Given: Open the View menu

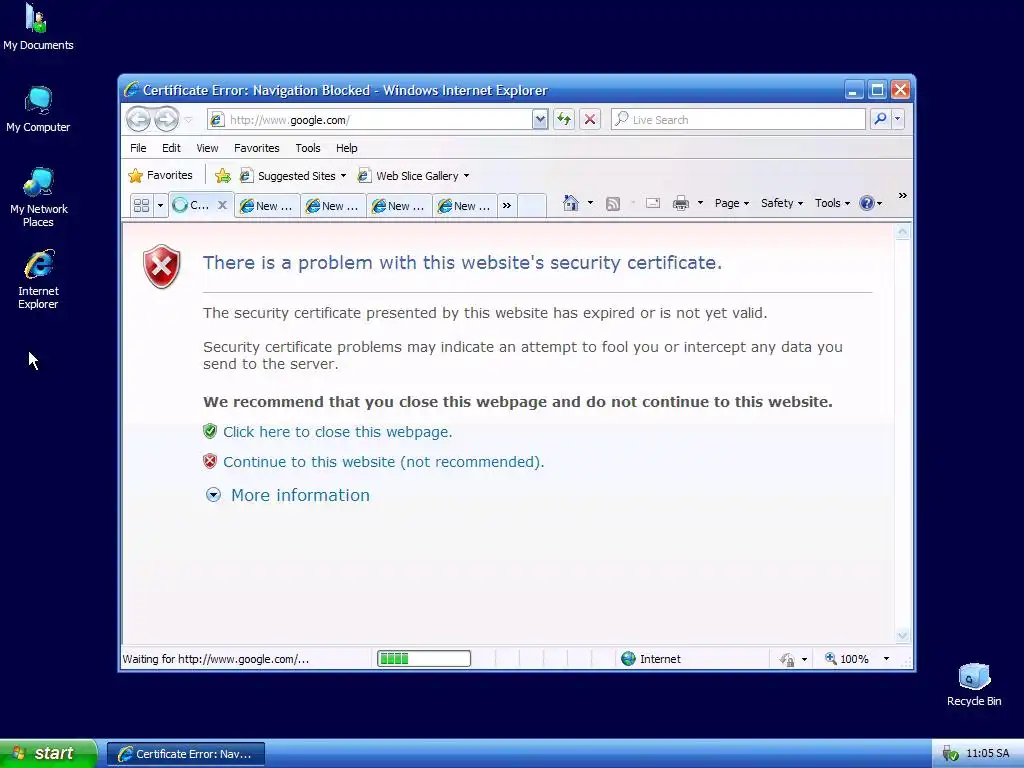Looking at the screenshot, I should point(207,148).
